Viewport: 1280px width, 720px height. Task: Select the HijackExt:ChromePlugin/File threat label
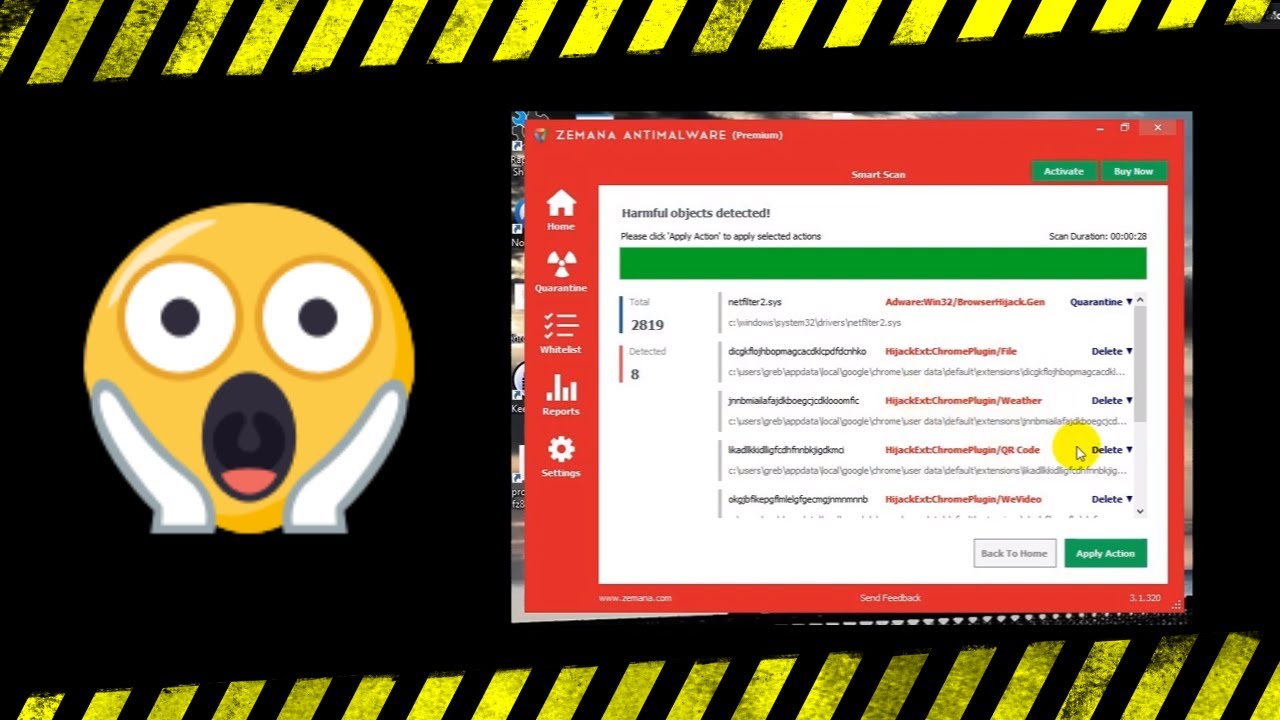tap(951, 351)
